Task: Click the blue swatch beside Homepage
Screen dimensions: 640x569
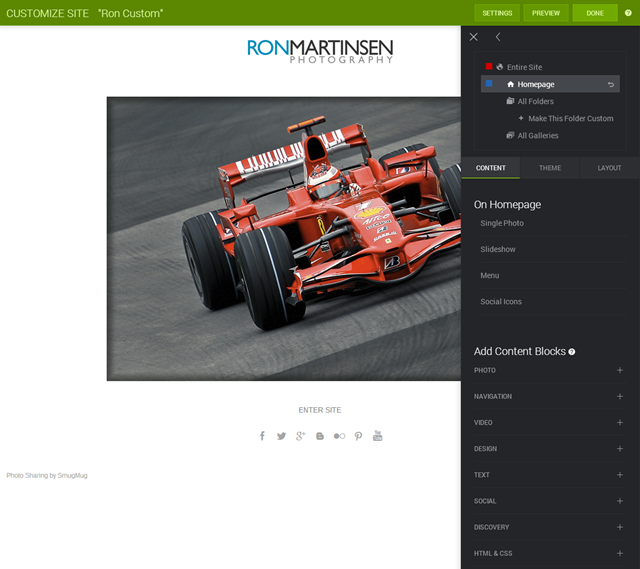Action: tap(489, 84)
